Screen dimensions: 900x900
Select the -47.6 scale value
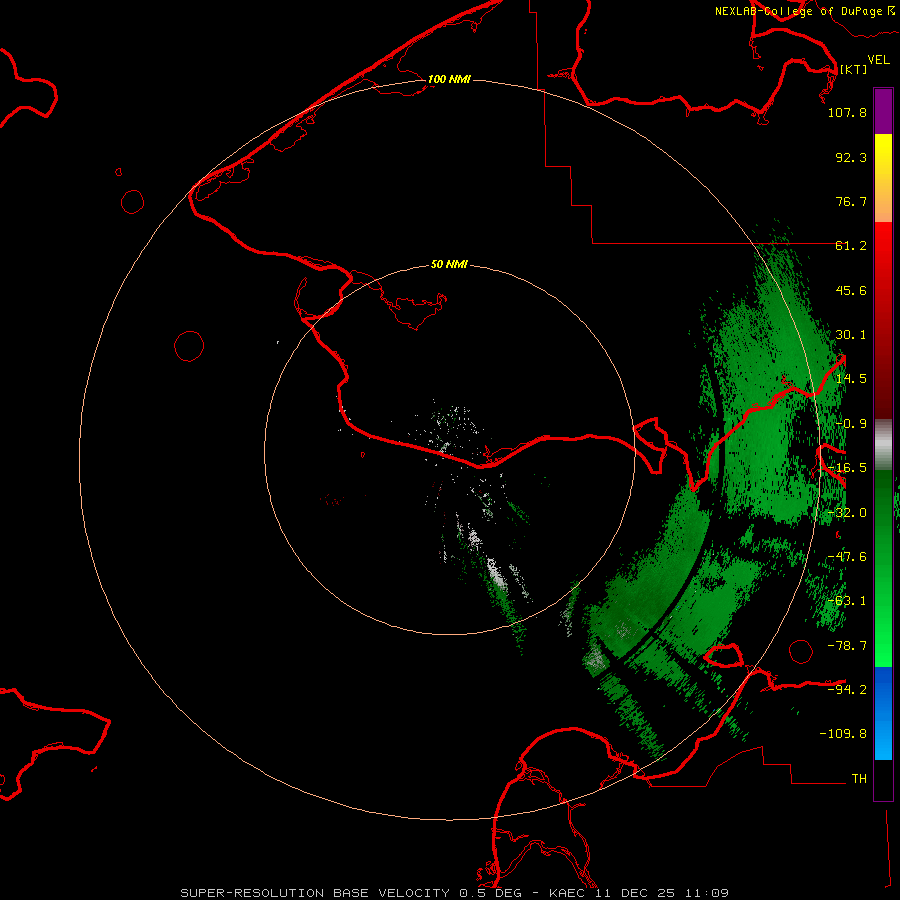coord(847,557)
